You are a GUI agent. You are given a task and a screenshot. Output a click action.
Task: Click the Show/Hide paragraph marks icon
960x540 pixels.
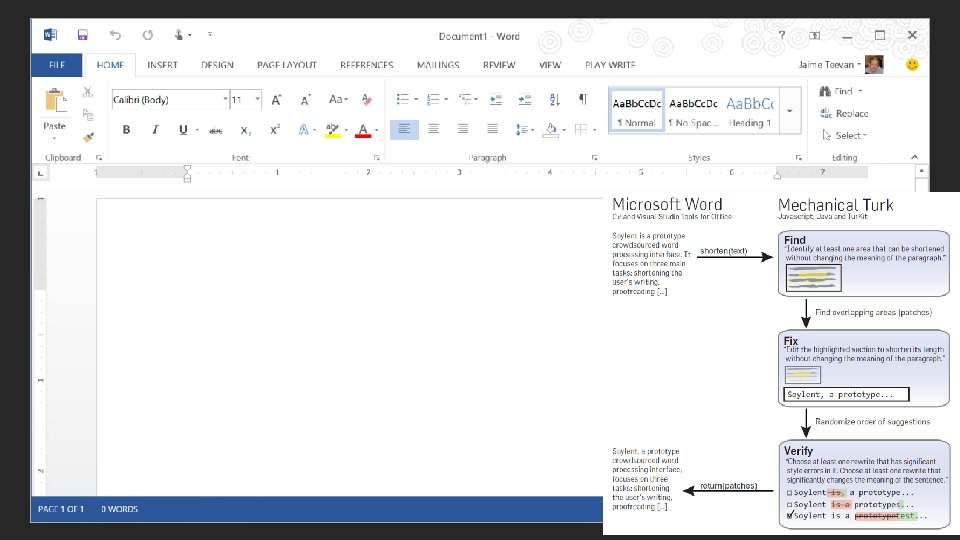(x=583, y=99)
